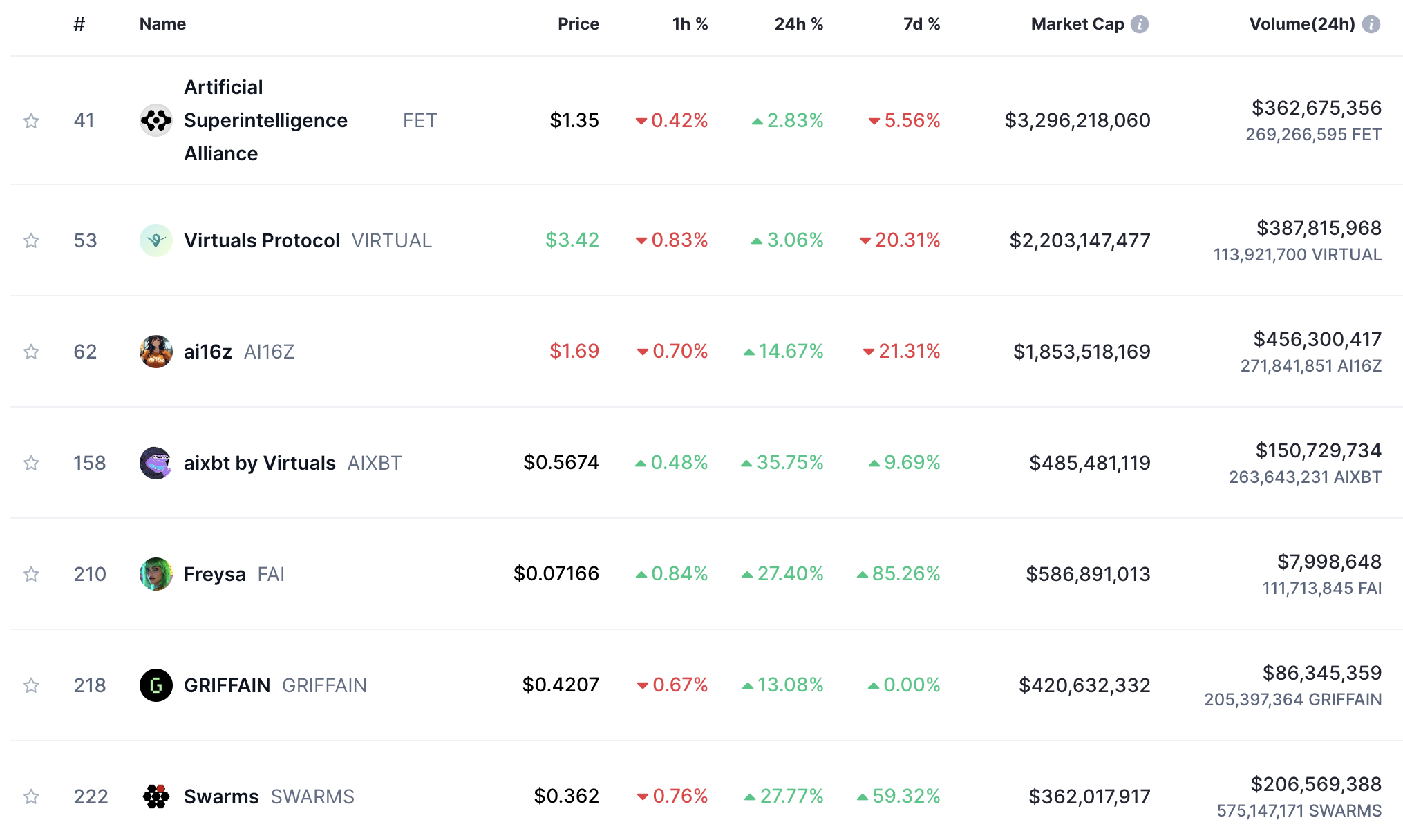
Task: Sort the table by 7d % column
Action: click(921, 23)
